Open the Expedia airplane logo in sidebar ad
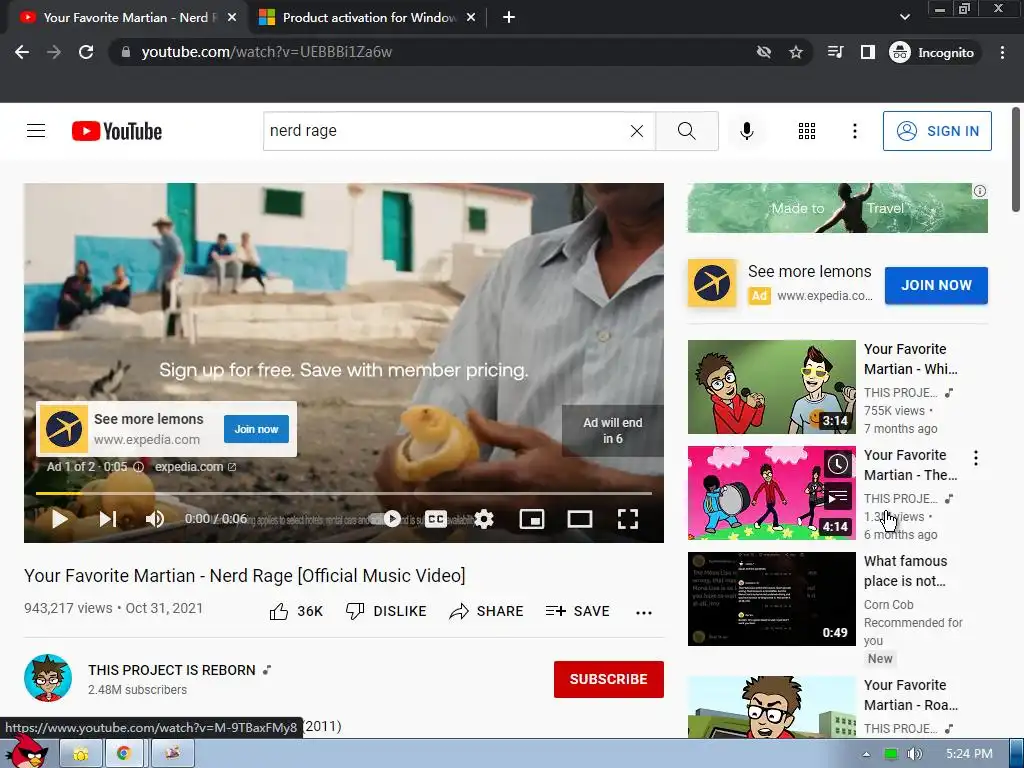Screen dimensions: 1024x768 [x=712, y=283]
